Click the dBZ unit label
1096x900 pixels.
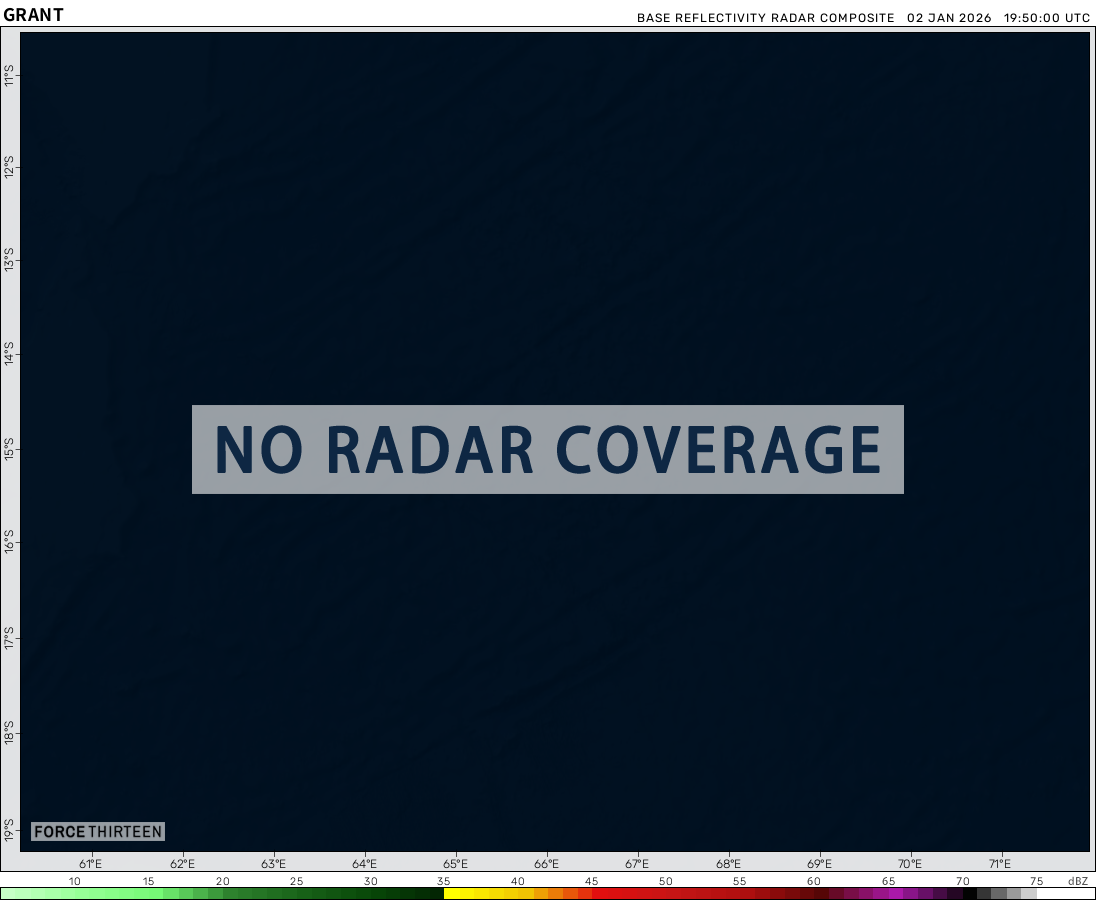tap(1077, 881)
